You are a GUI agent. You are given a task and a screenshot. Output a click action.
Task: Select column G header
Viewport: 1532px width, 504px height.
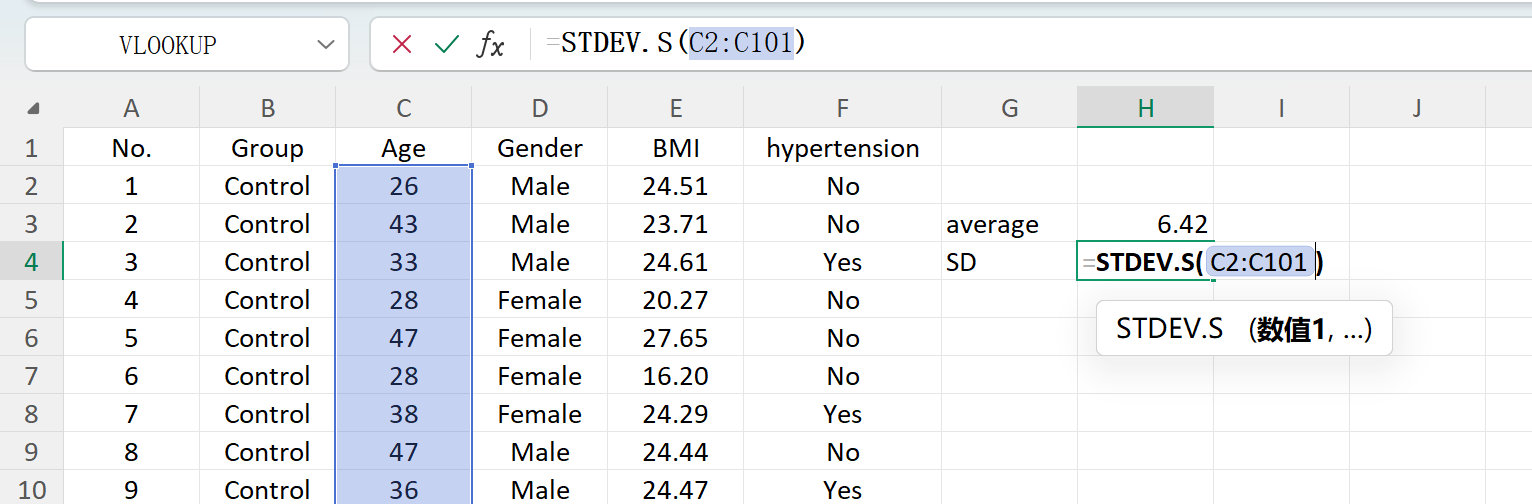point(1010,108)
